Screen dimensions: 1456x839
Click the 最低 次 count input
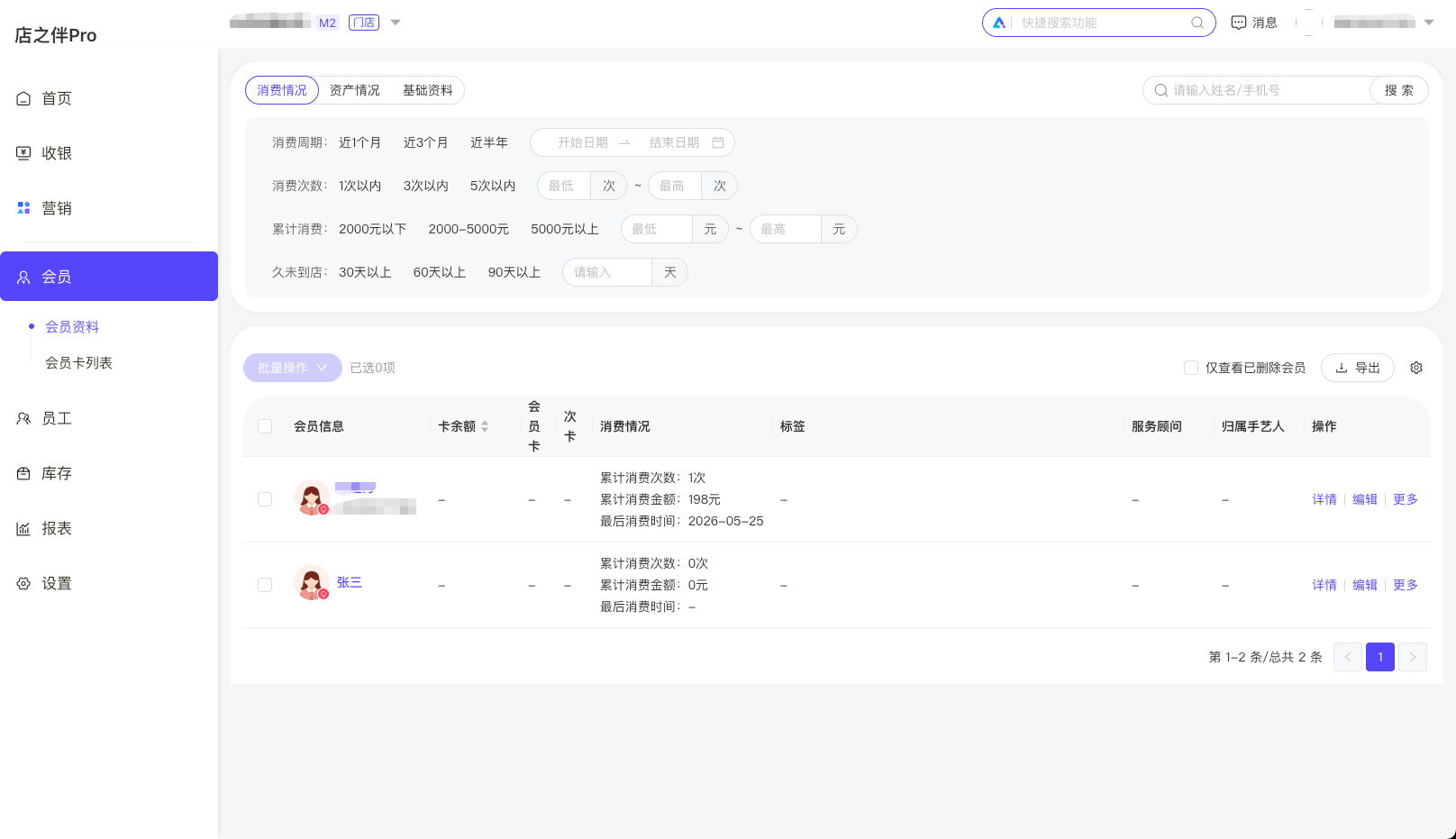coord(564,186)
